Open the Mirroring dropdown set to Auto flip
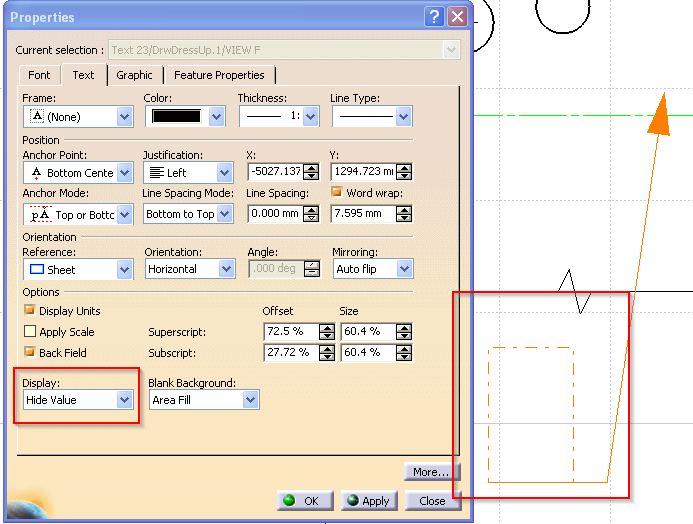 pos(404,269)
